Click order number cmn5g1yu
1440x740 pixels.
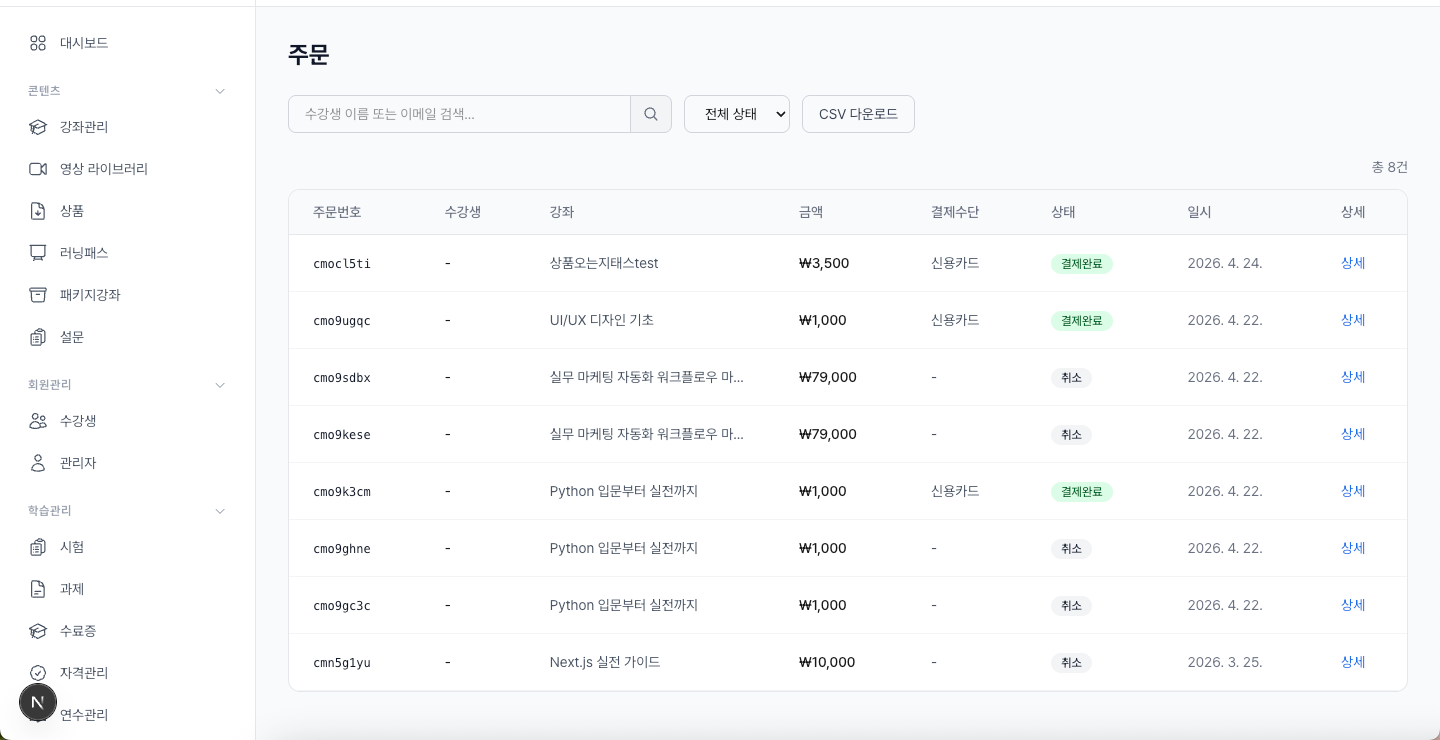[342, 663]
